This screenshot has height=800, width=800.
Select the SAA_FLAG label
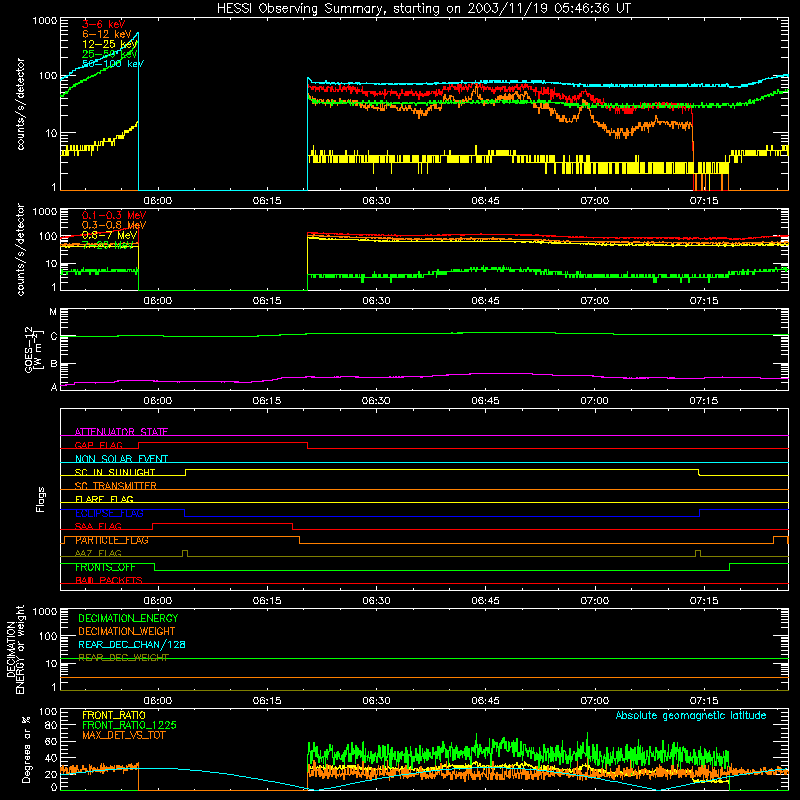pos(98,526)
